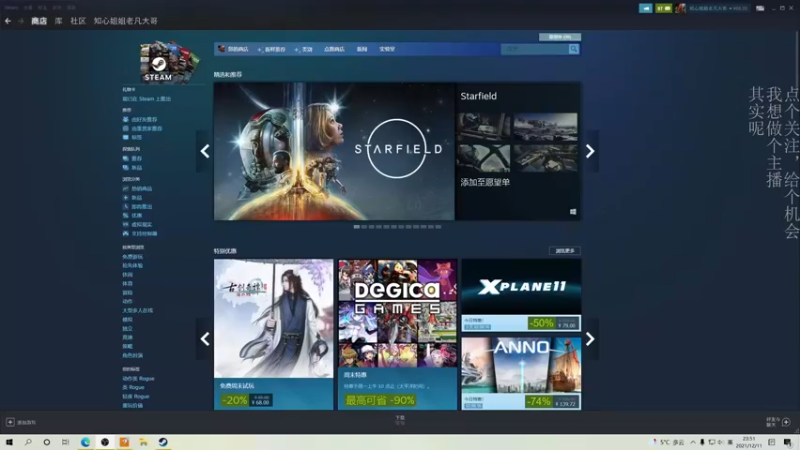Open 轻度 Rogue tag
The image size is (800, 450).
(x=136, y=396)
